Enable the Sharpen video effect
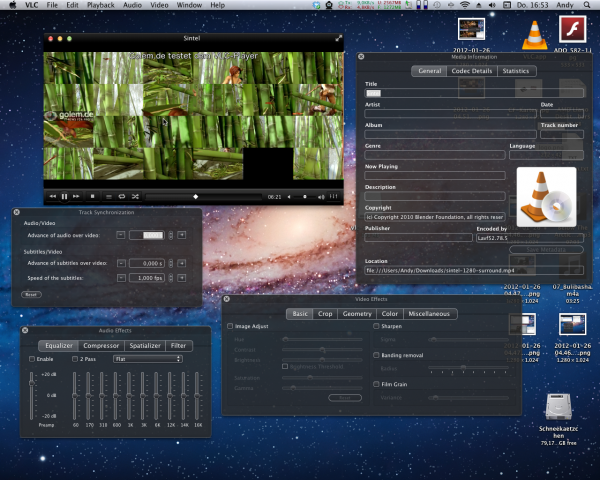The image size is (600, 480). pyautogui.click(x=376, y=326)
